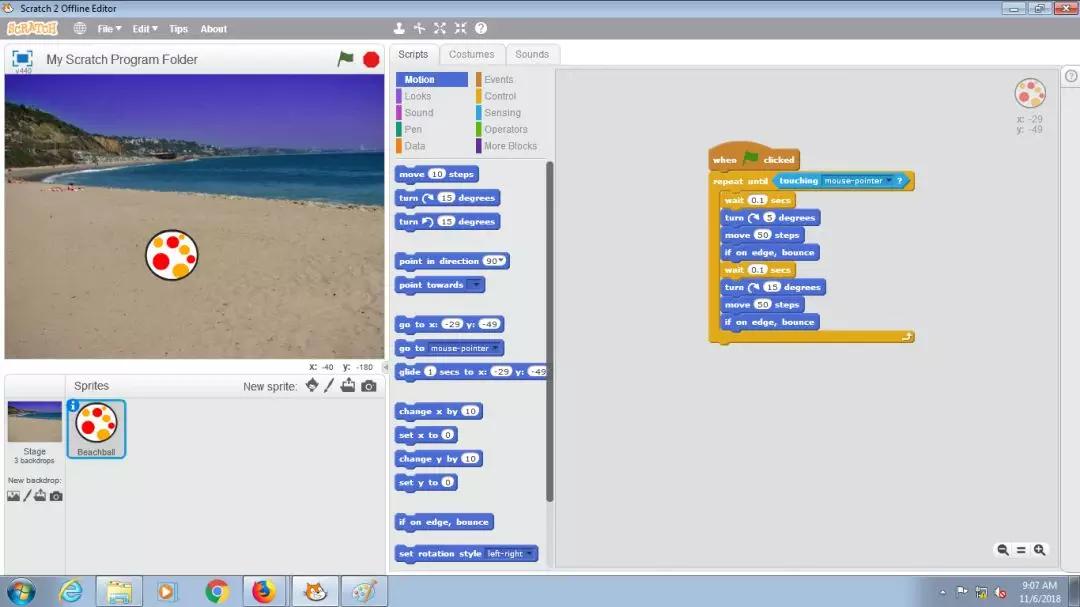
Task: Open the File menu
Action: pyautogui.click(x=109, y=29)
